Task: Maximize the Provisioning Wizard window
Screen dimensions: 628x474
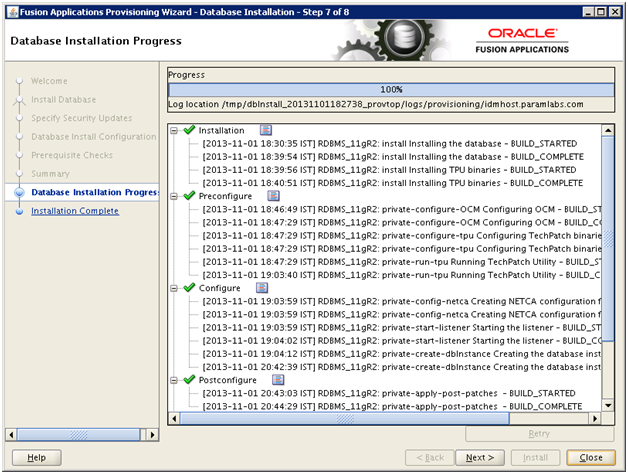Action: (601, 12)
